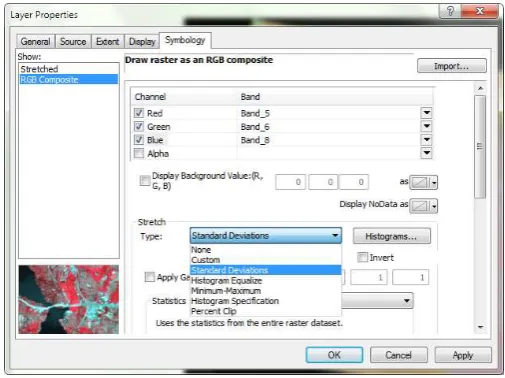Expand the Red channel band dropdown
Viewport: 505px width, 378px height.
point(426,113)
